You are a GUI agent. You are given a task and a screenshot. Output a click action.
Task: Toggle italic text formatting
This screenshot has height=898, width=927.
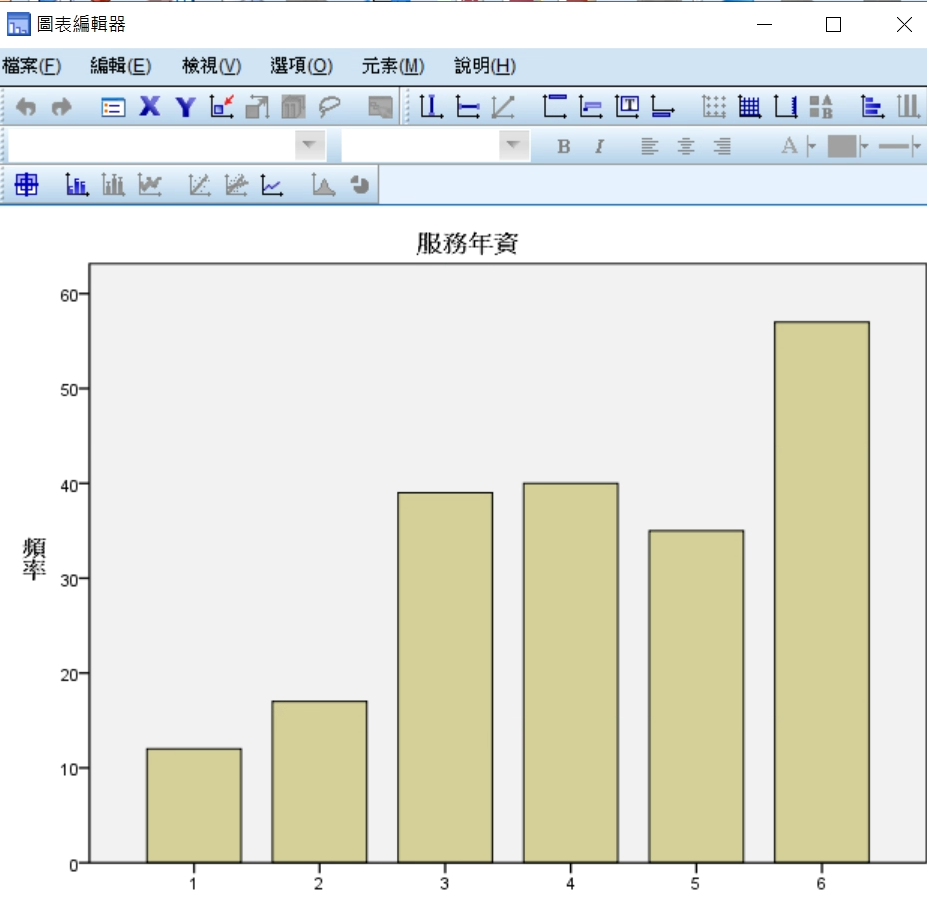click(x=599, y=147)
